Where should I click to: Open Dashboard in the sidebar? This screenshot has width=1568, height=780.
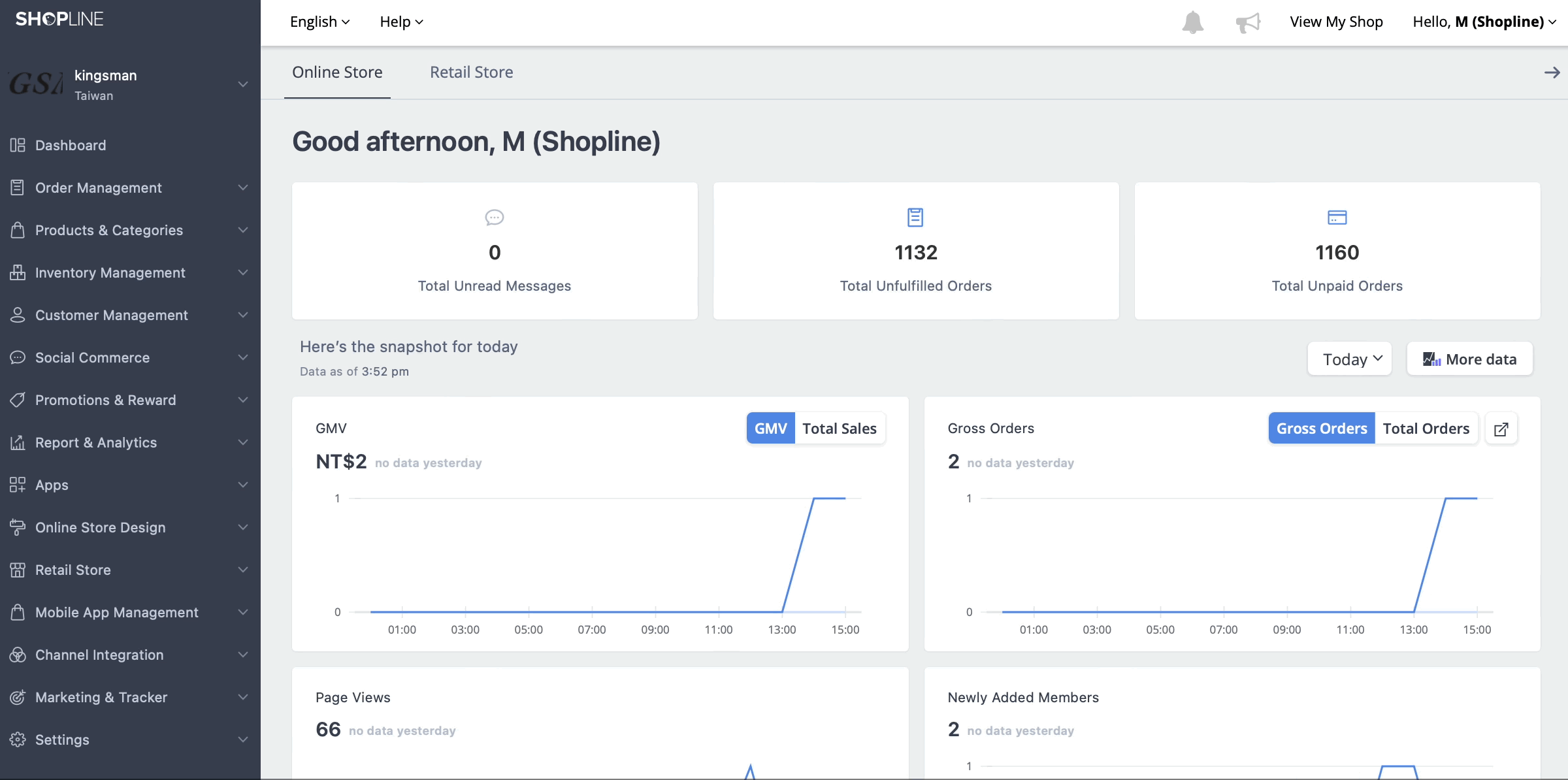pyautogui.click(x=130, y=145)
